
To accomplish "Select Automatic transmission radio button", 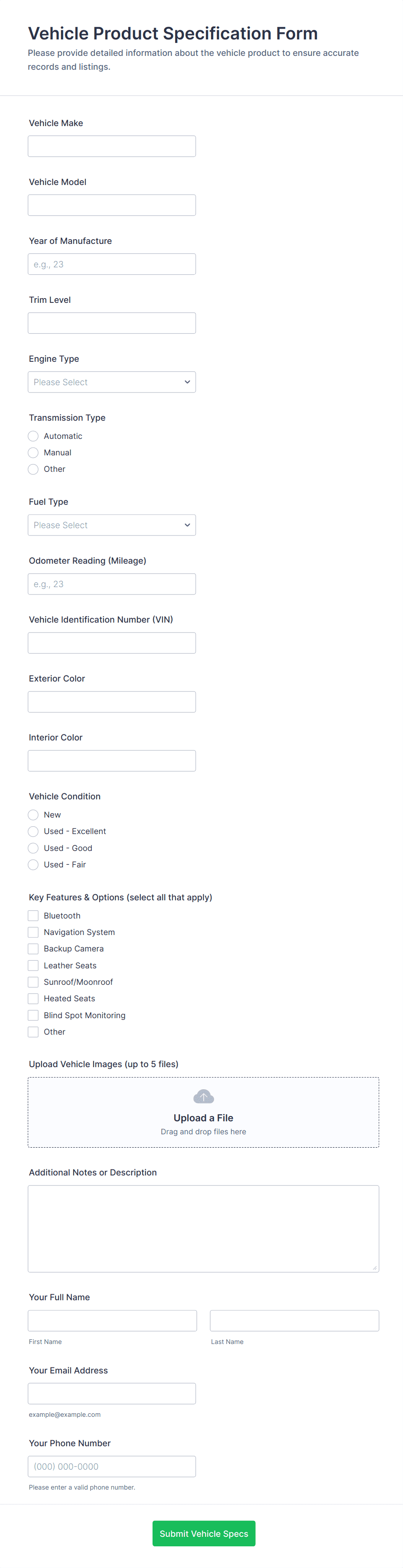I will coord(33,436).
